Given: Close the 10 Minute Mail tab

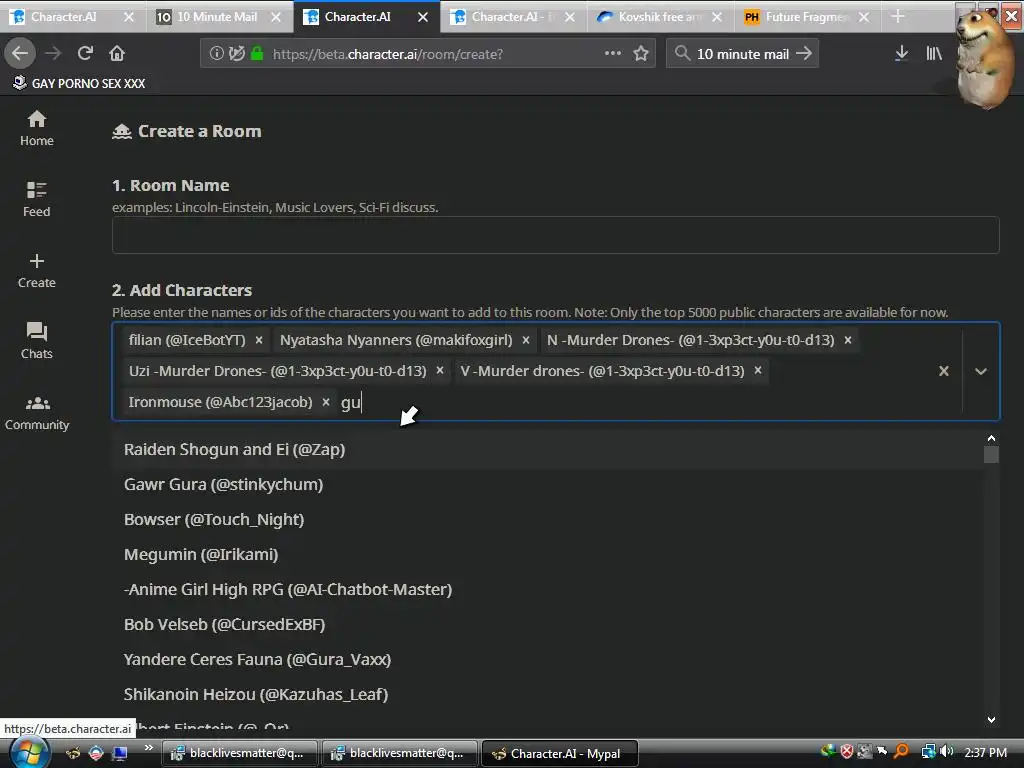Looking at the screenshot, I should pyautogui.click(x=276, y=17).
